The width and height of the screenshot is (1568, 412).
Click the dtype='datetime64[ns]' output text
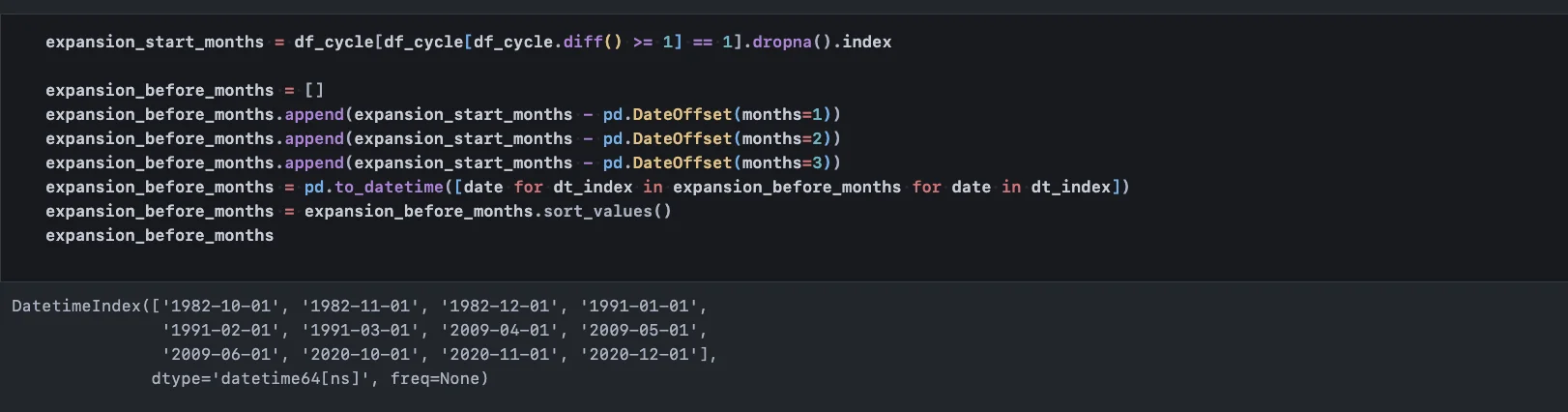(265, 378)
